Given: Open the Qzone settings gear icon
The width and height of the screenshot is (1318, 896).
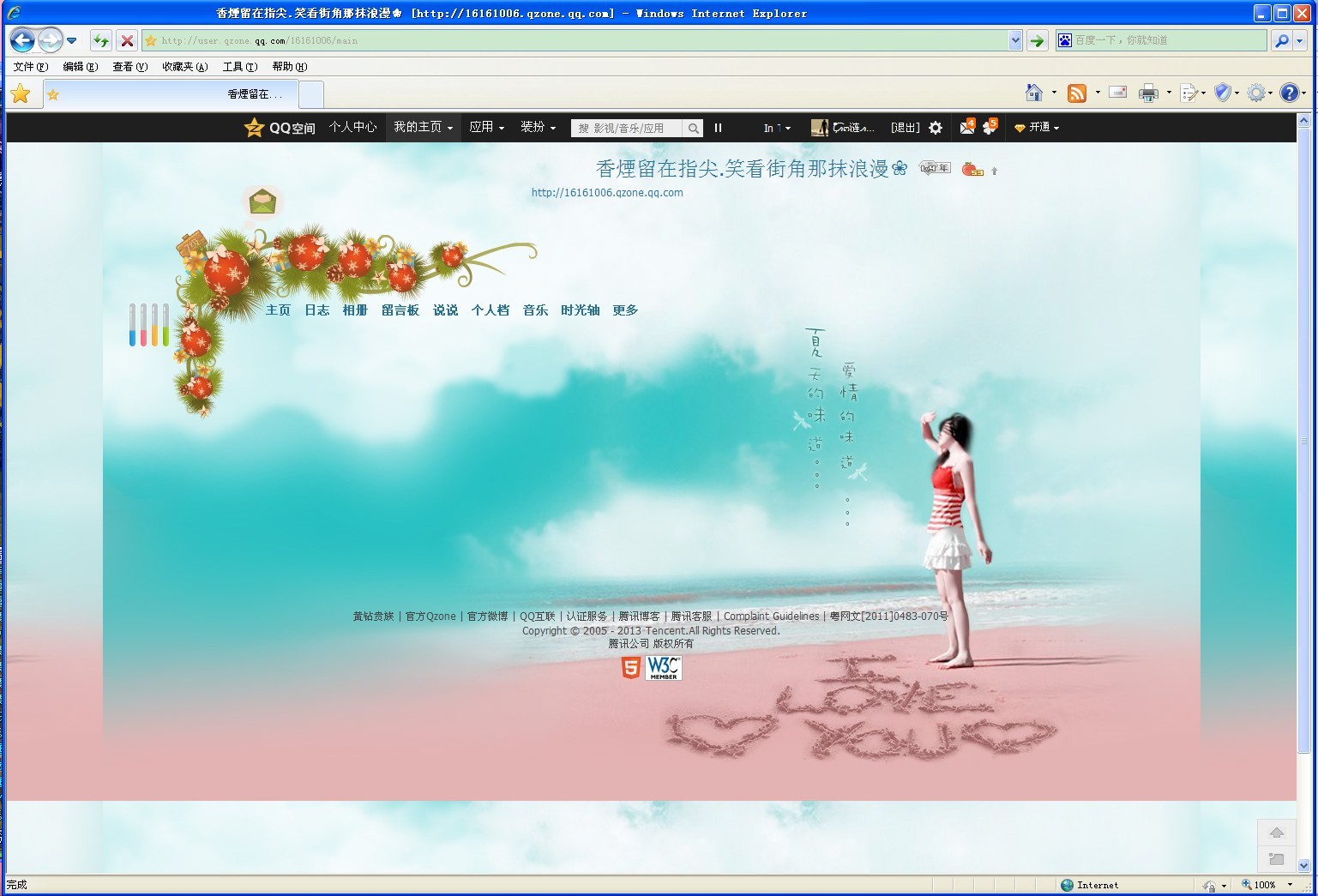Looking at the screenshot, I should 936,128.
